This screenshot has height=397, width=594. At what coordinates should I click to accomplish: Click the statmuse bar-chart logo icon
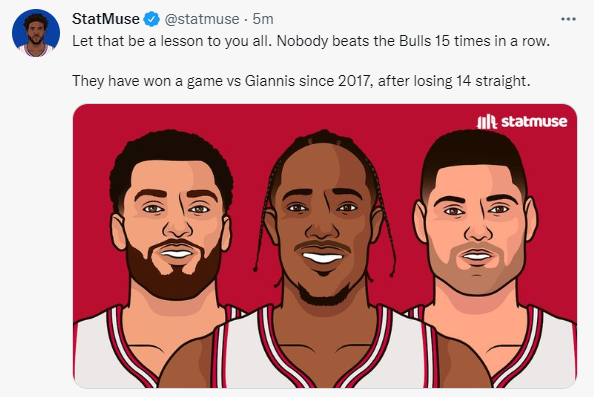click(x=486, y=122)
